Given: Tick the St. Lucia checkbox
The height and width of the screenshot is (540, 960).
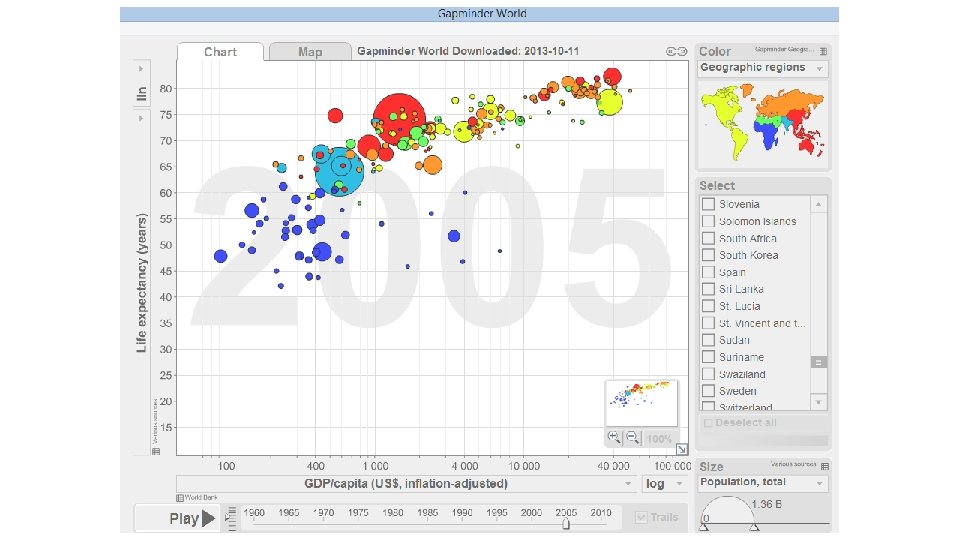Looking at the screenshot, I should tap(708, 306).
